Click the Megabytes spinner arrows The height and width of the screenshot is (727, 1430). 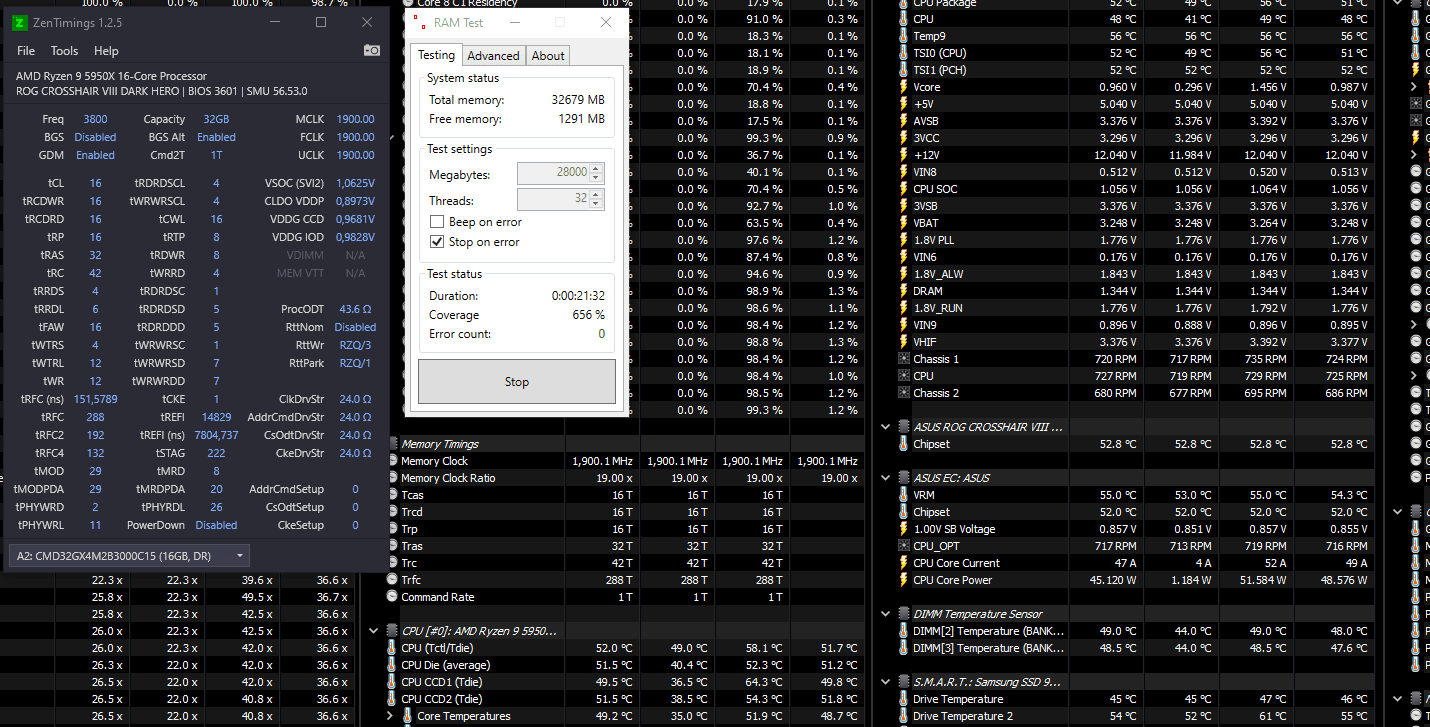pos(597,173)
